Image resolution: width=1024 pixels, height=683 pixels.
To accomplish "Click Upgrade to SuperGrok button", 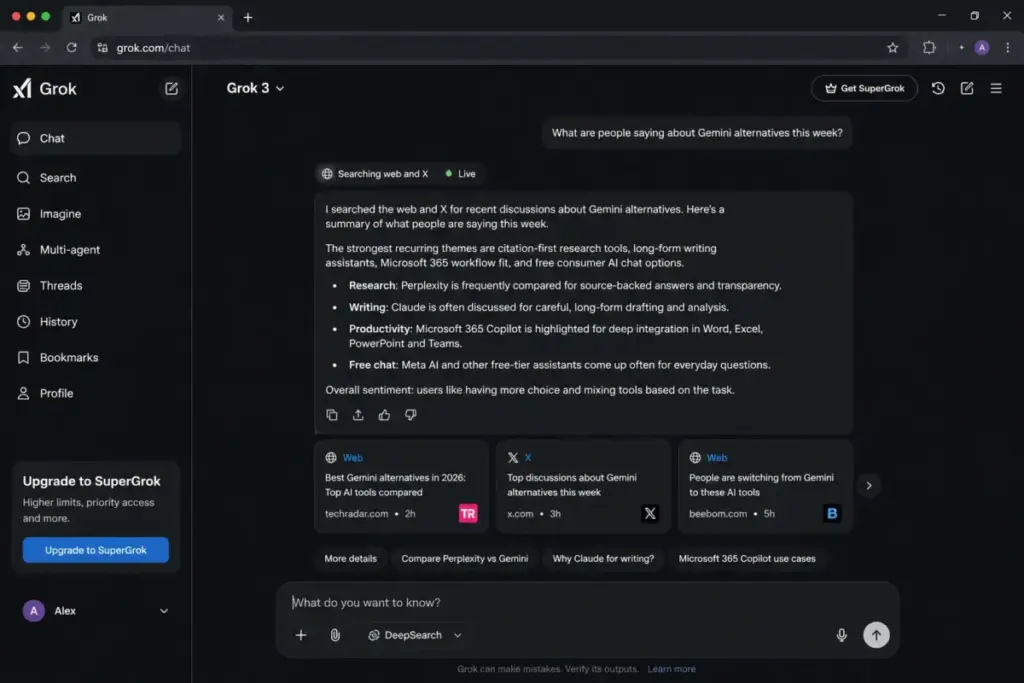I will (95, 550).
